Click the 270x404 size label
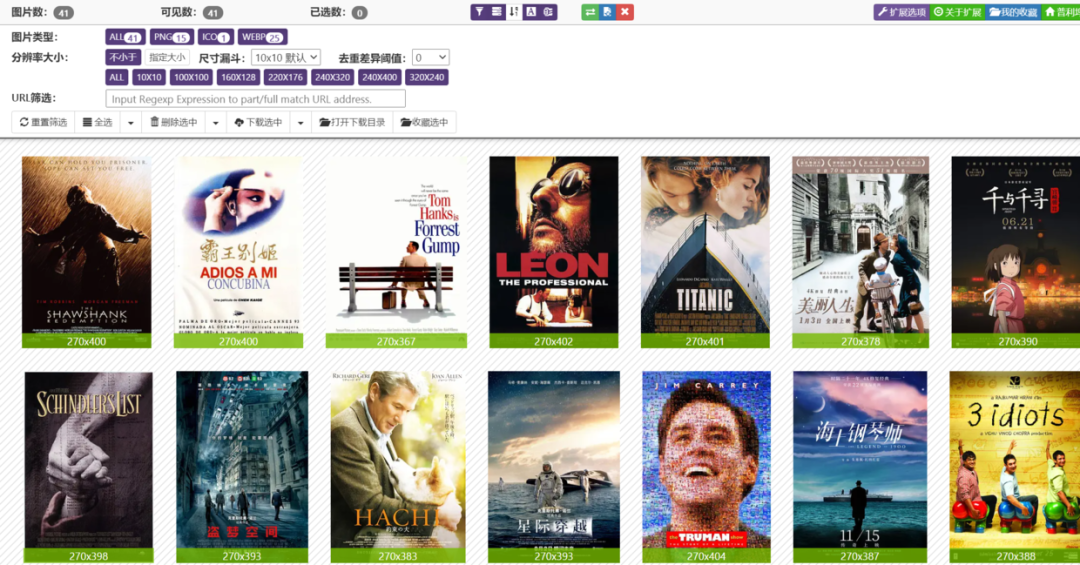Screen dimensions: 1080x565 (706, 556)
